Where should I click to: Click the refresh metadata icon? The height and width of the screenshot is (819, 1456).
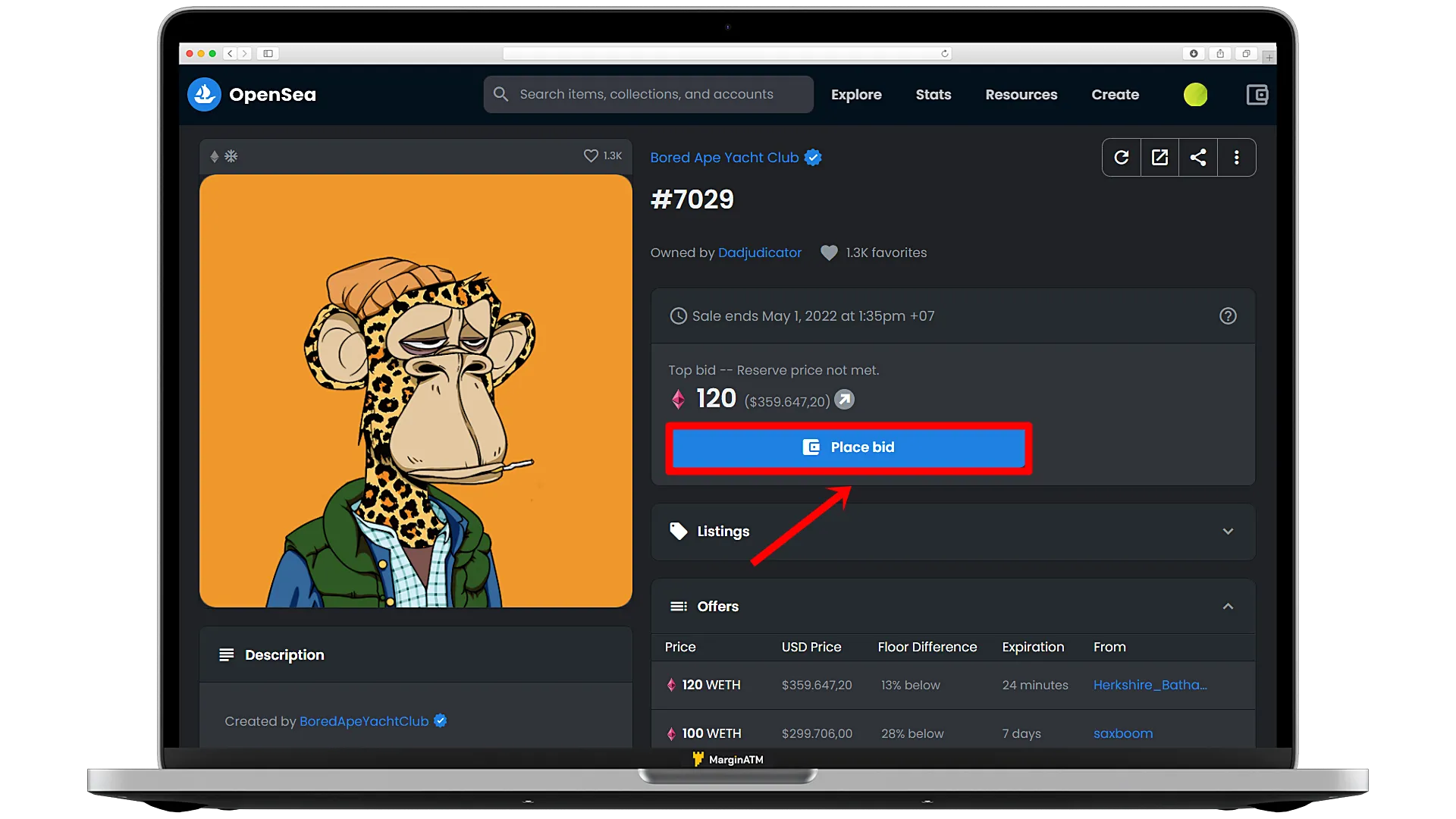(x=1122, y=158)
